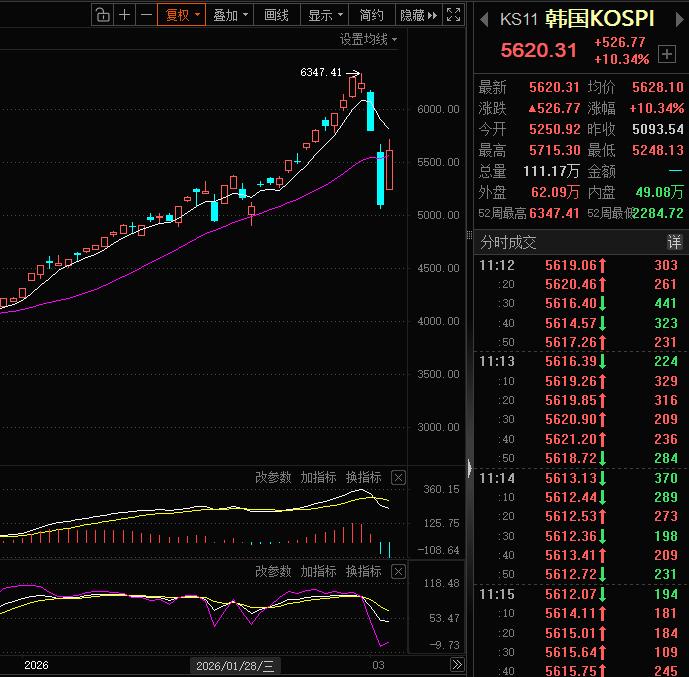
Task: Click double-arrow icon at timeline end
Action: click(457, 664)
